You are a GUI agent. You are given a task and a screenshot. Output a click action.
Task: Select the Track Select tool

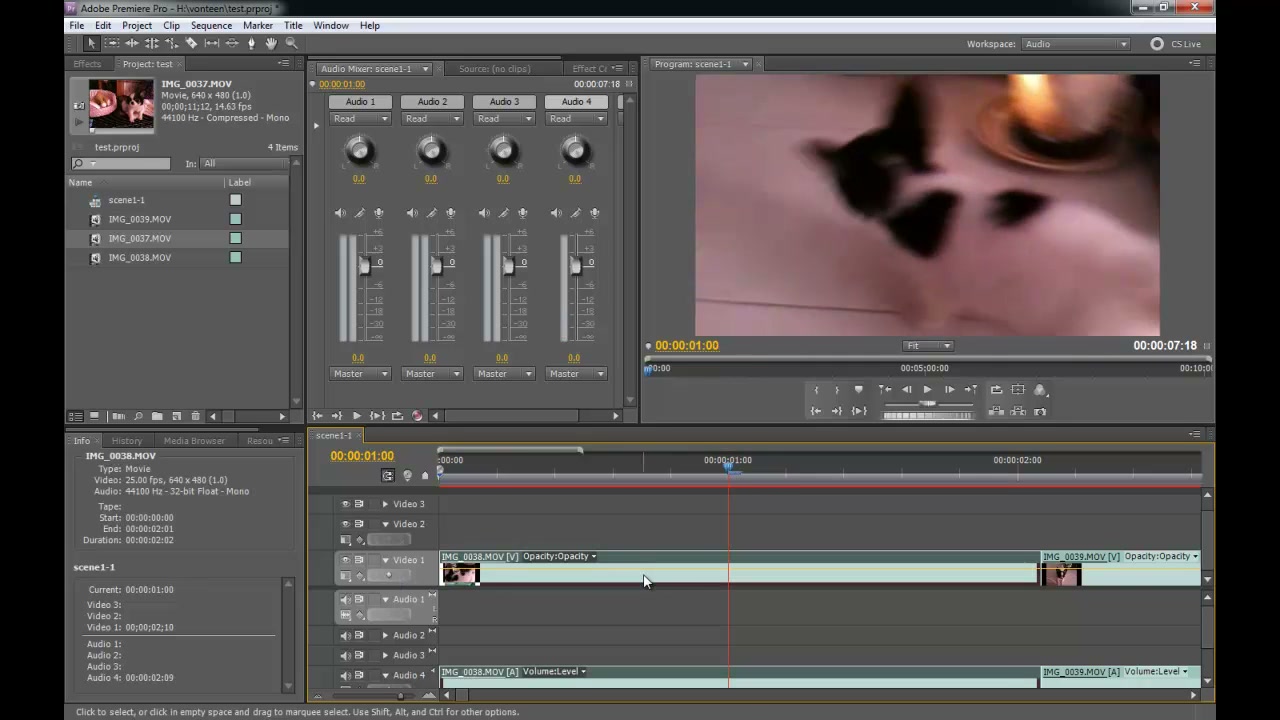point(111,44)
